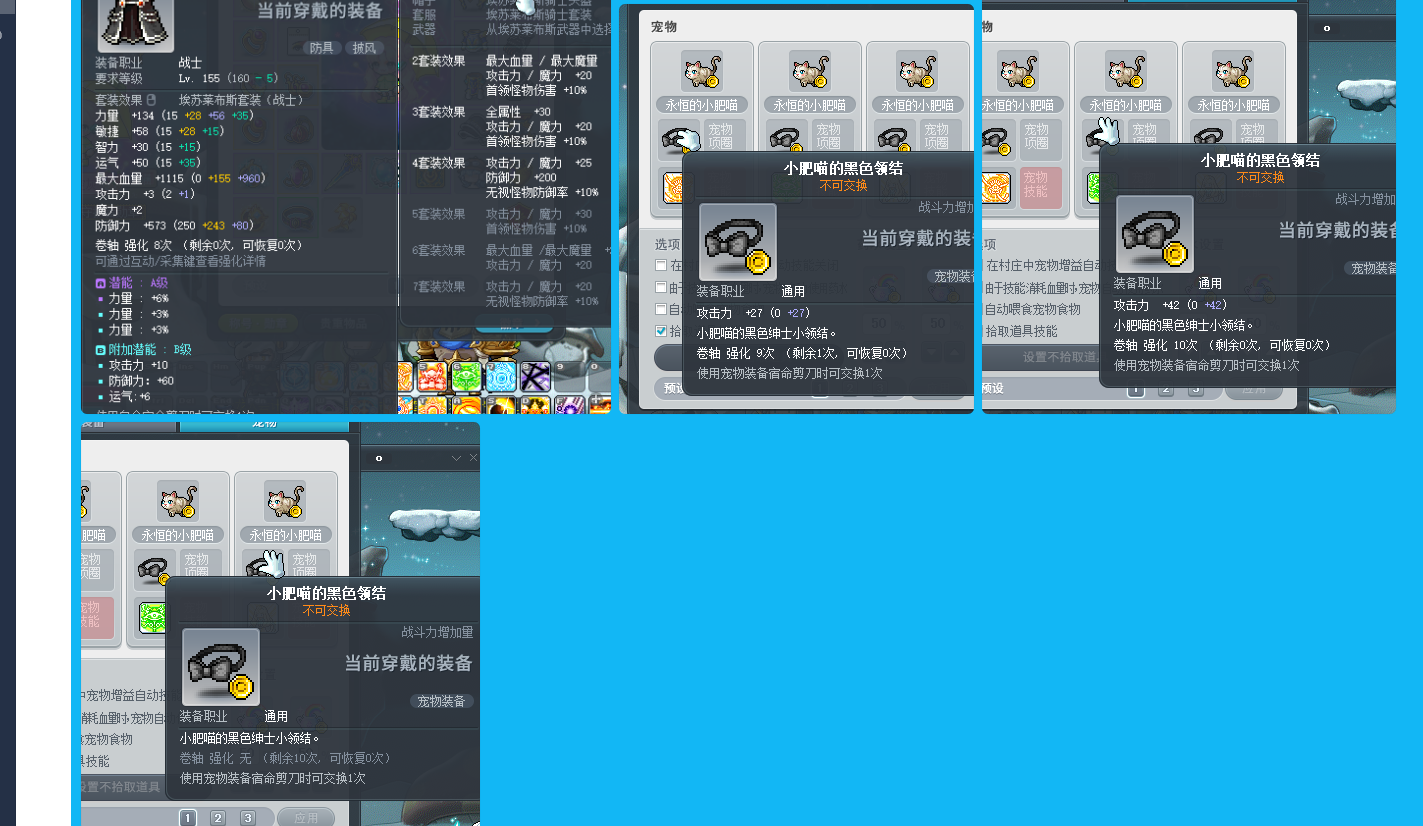Click first cat pet icon in +27 attack panel

pyautogui.click(x=702, y=71)
